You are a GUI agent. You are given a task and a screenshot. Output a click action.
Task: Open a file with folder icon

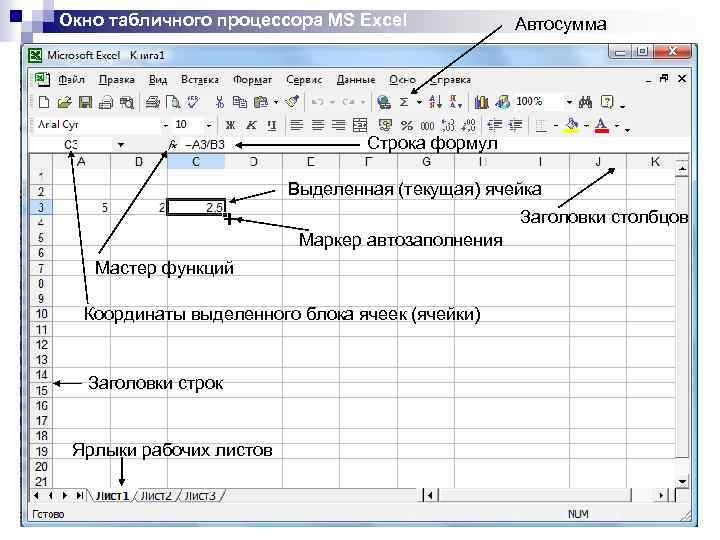pos(65,102)
